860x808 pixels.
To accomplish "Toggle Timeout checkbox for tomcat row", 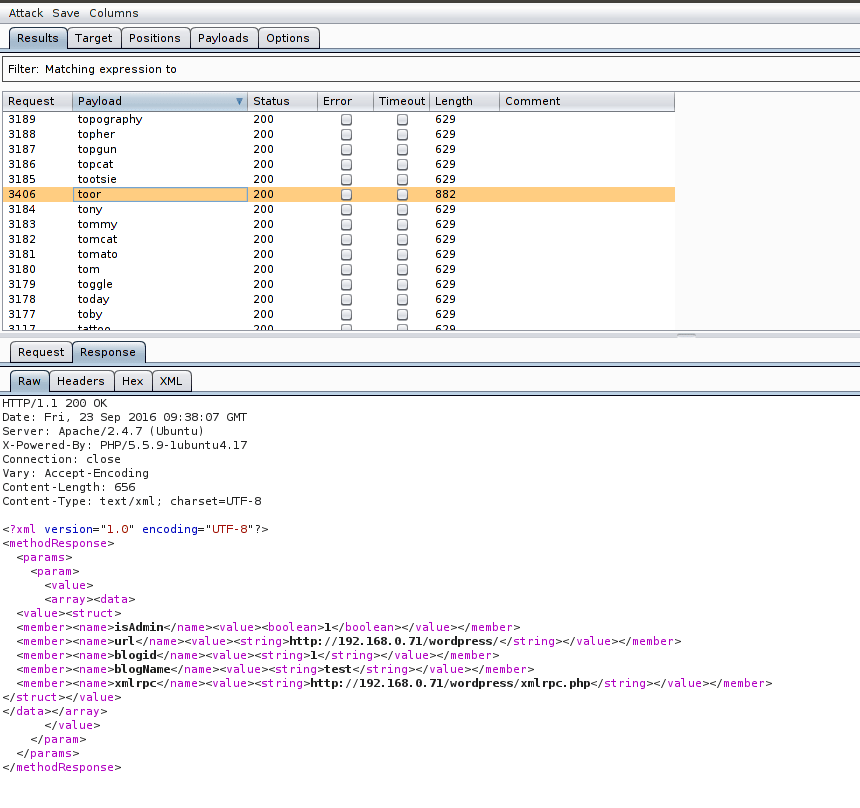I will click(402, 239).
